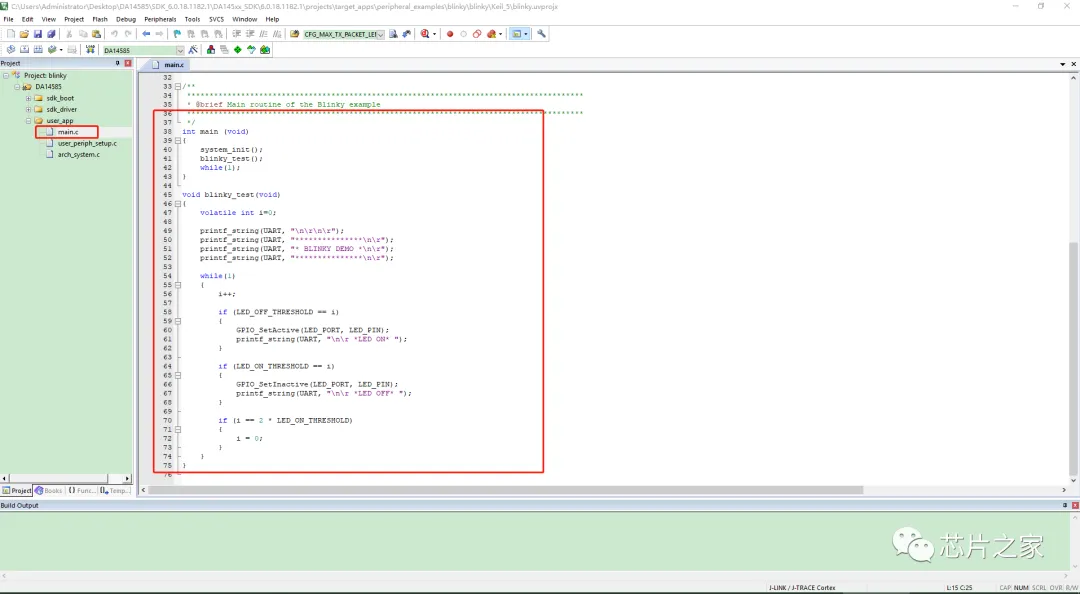Click the Save file toolbar icon
Screen dimensions: 1080x594
pyautogui.click(x=37, y=34)
